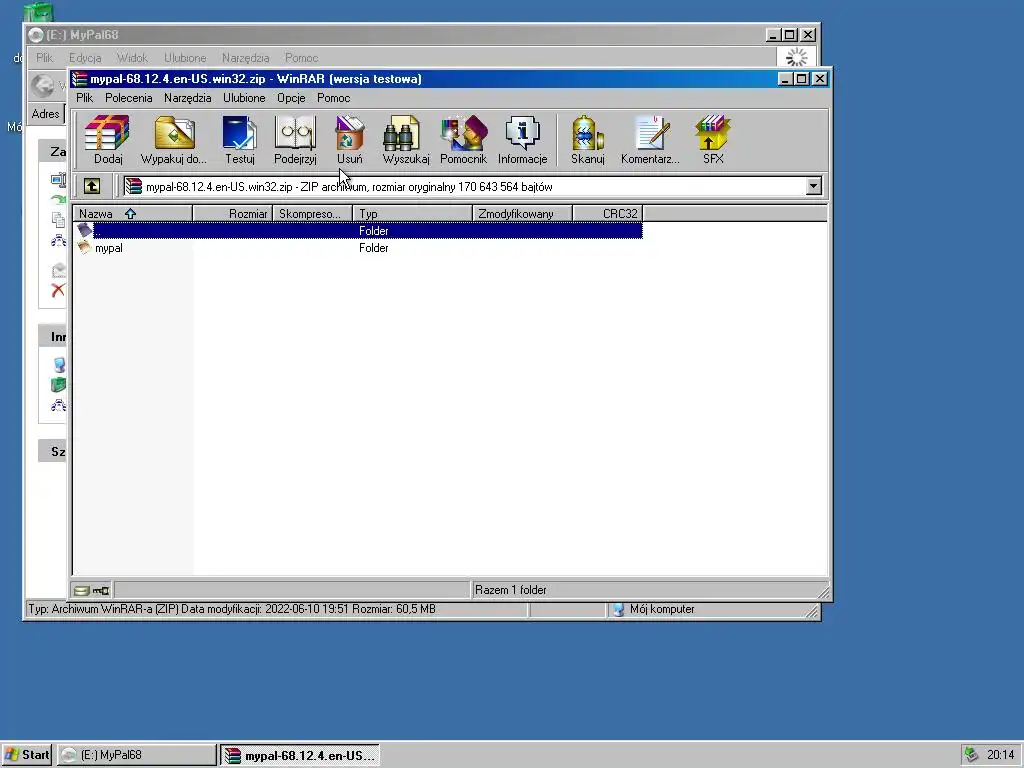The image size is (1024, 768).
Task: Show archive Informacje
Action: click(x=522, y=139)
